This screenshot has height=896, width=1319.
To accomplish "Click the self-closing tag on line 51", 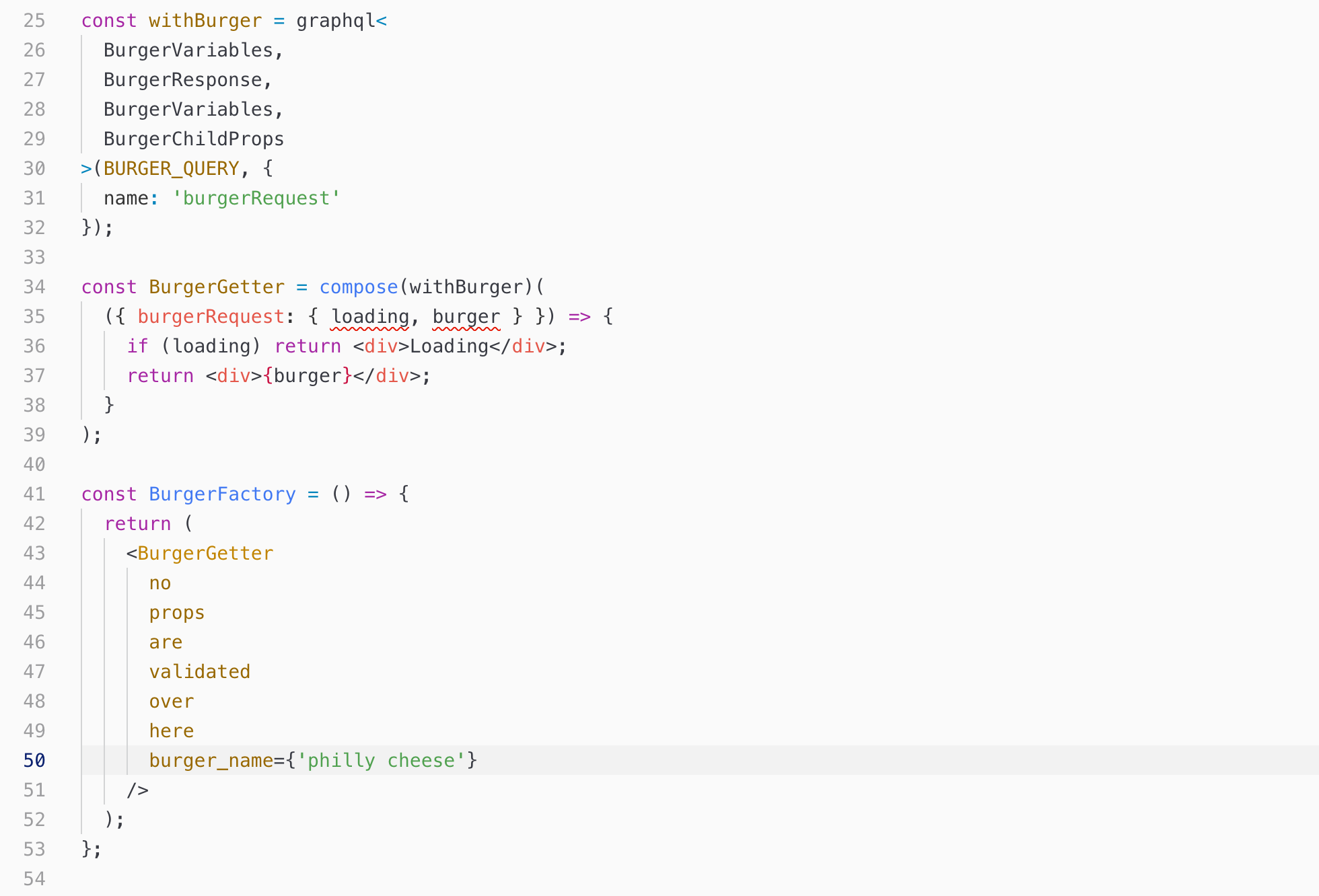I will point(139,790).
